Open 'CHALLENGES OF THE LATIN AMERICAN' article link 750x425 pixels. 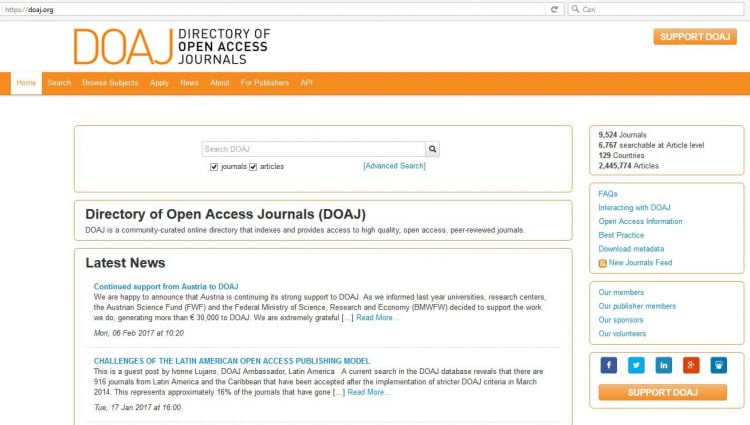(232, 361)
